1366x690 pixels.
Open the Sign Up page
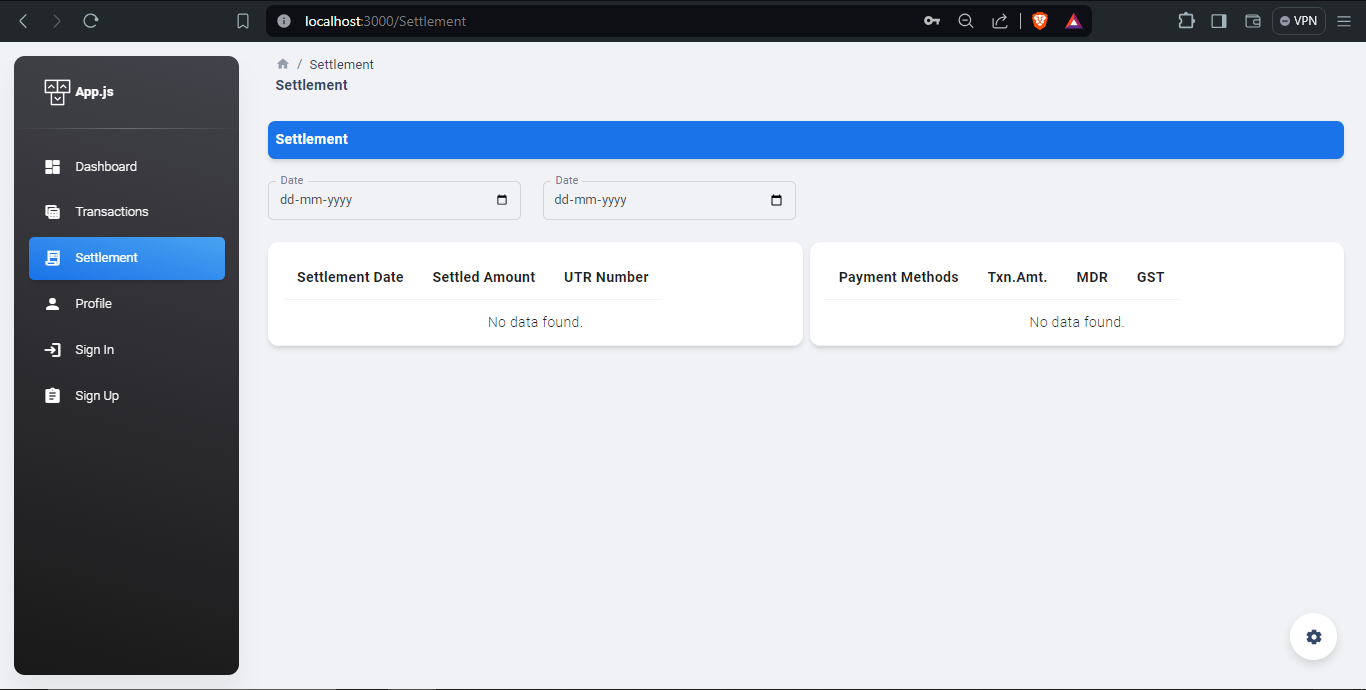click(x=127, y=396)
